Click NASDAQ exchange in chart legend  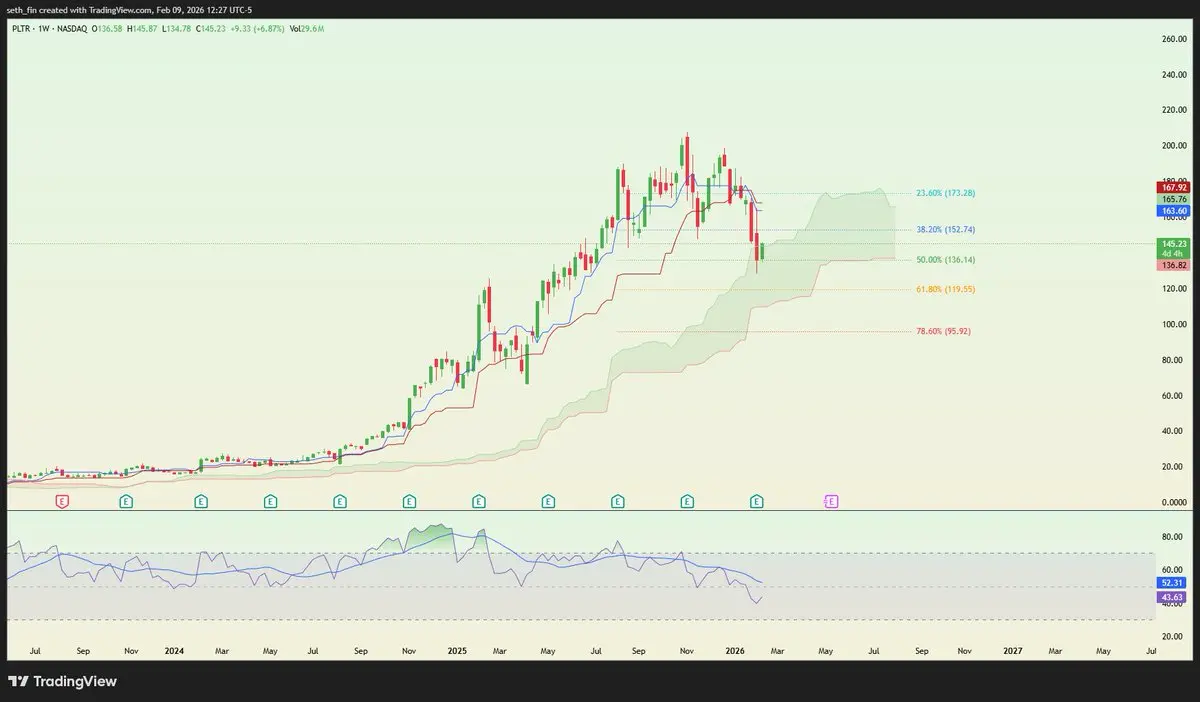point(72,29)
